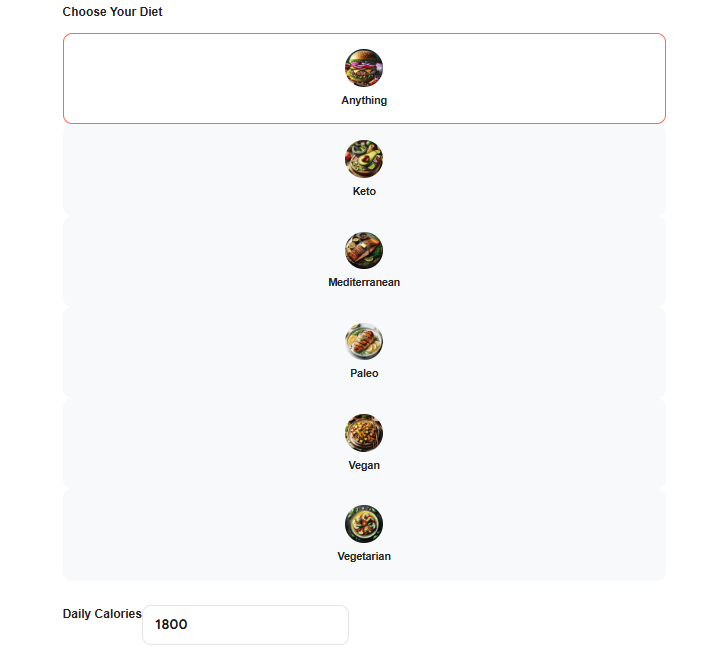Screen dimensions: 719x658
Task: Focus the Daily Calories input field
Action: (245, 625)
